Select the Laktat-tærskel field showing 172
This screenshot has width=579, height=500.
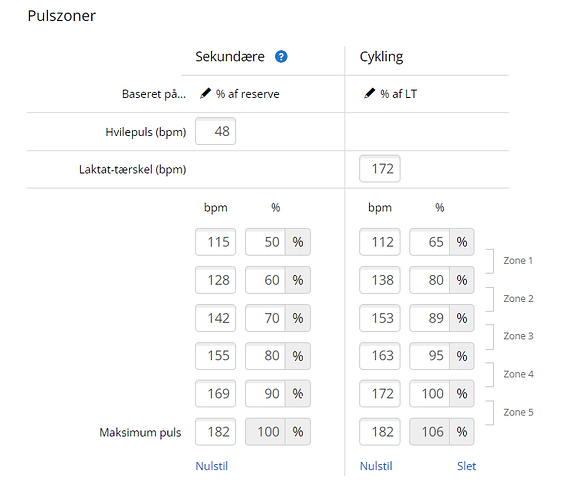click(380, 169)
